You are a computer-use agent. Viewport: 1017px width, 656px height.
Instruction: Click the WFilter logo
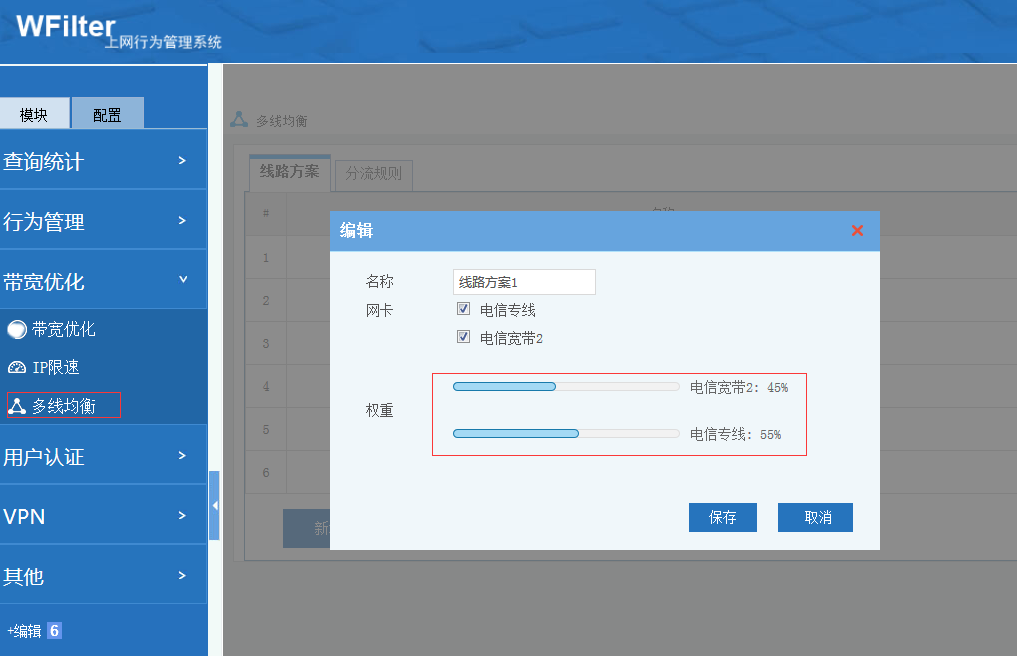[66, 27]
